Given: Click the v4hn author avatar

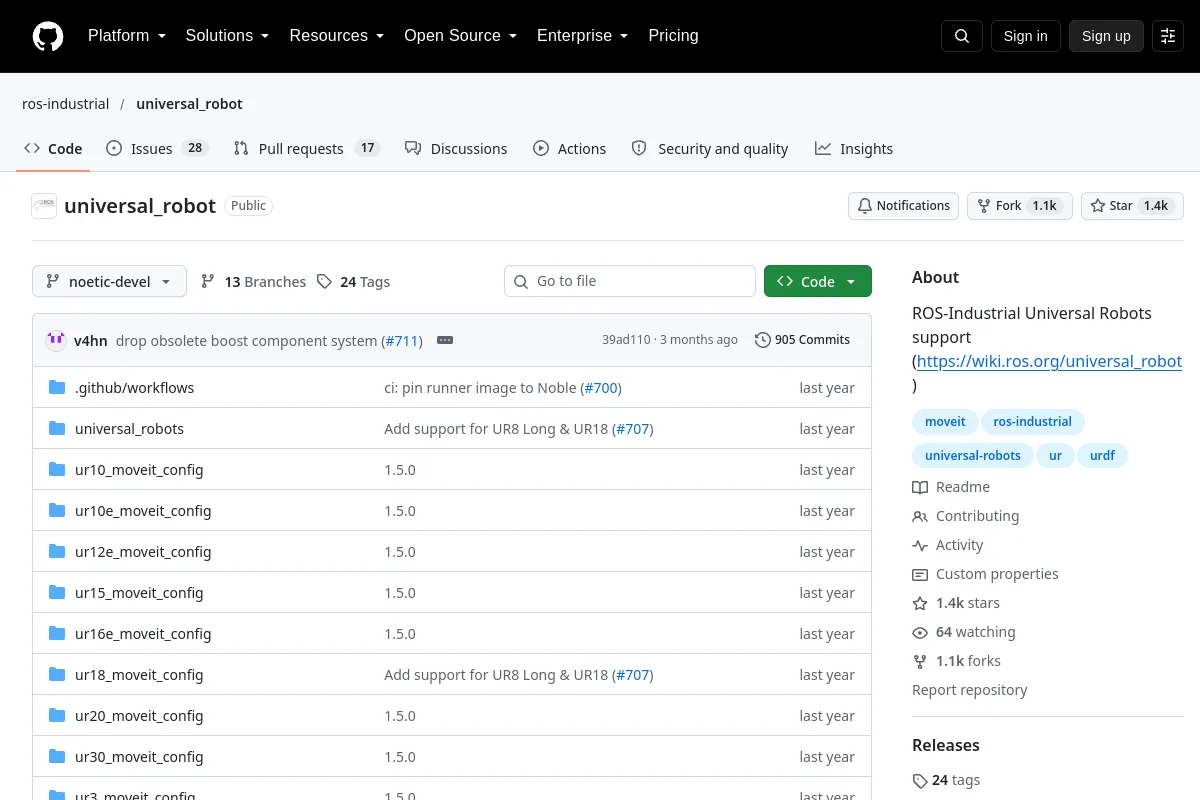Looking at the screenshot, I should pyautogui.click(x=56, y=340).
